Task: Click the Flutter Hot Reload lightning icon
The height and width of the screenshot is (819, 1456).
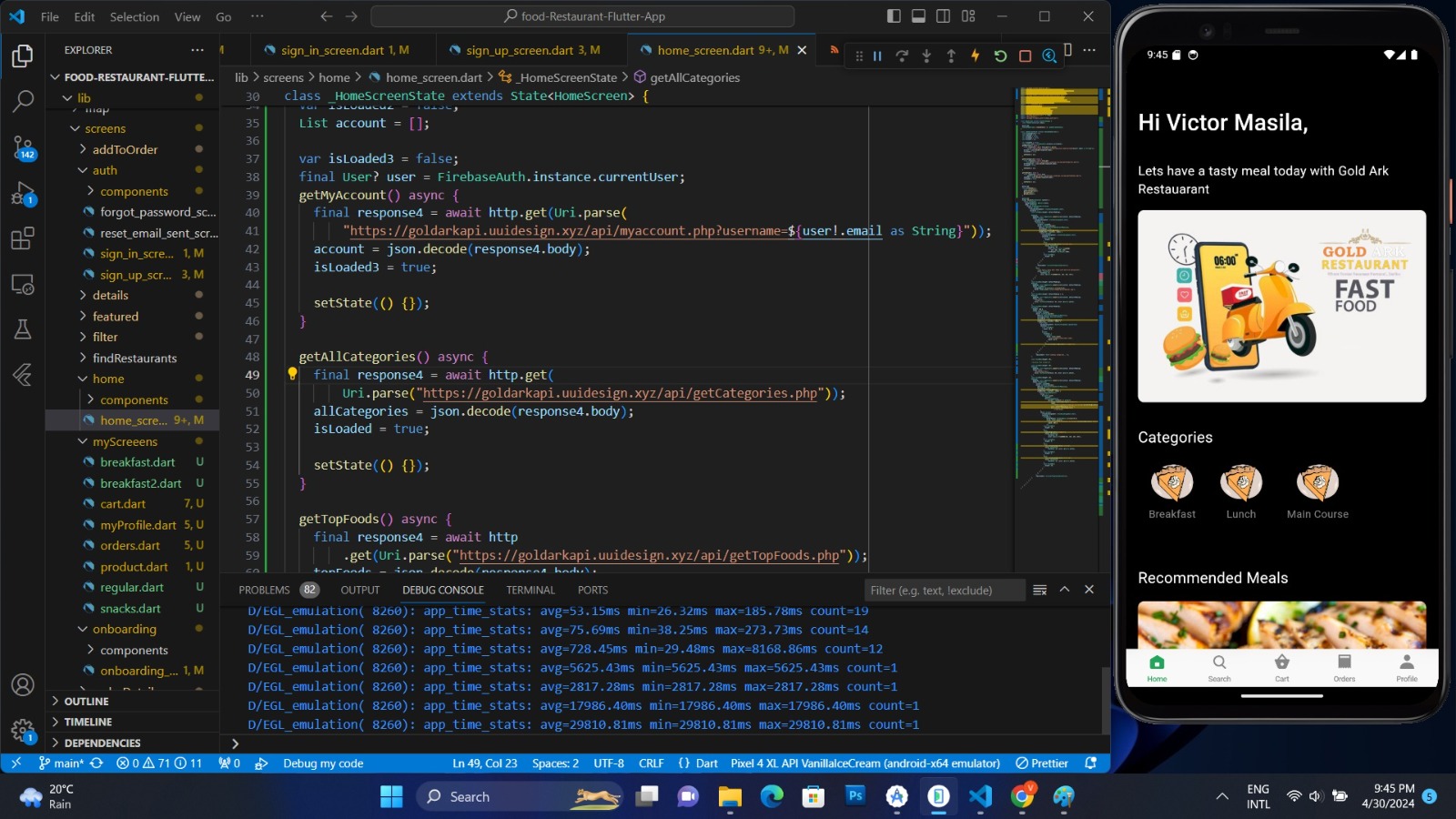Action: click(x=976, y=56)
